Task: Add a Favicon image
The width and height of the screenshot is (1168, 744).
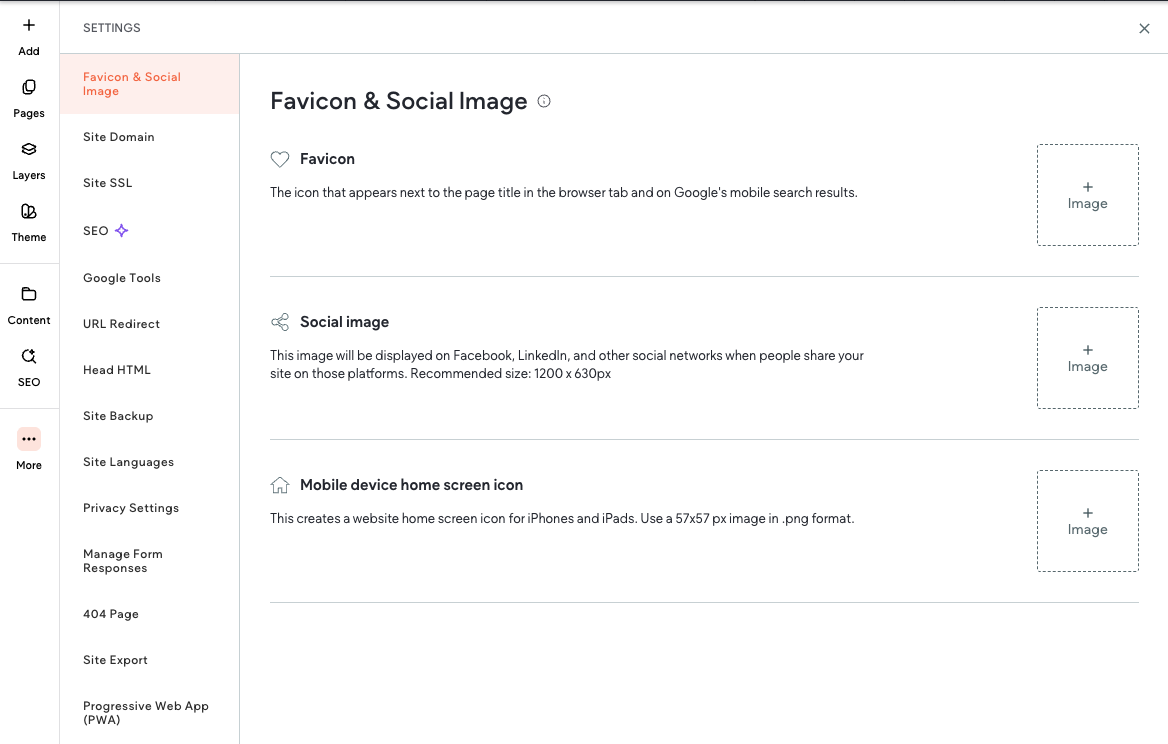Action: tap(1088, 195)
